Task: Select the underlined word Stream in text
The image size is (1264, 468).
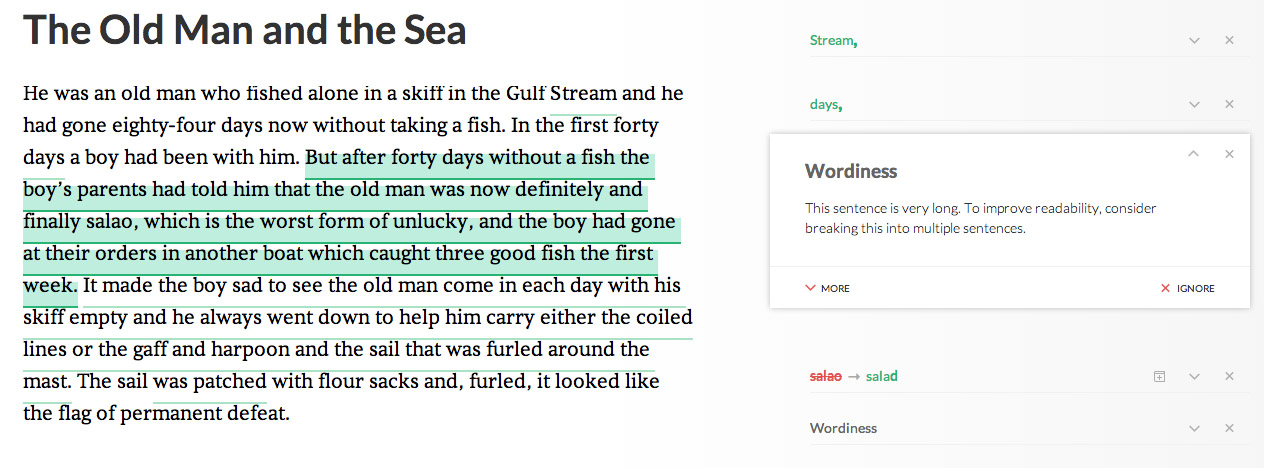Action: pos(584,93)
